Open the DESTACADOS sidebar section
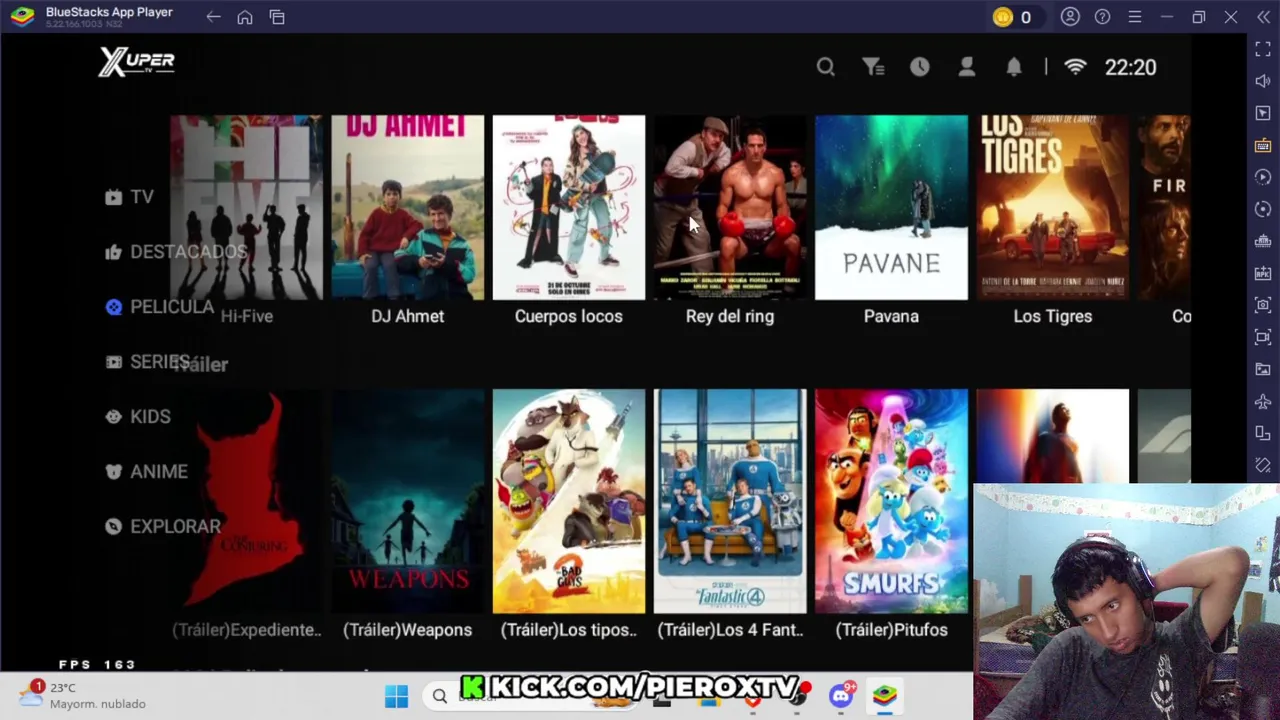1280x720 pixels. click(x=176, y=252)
